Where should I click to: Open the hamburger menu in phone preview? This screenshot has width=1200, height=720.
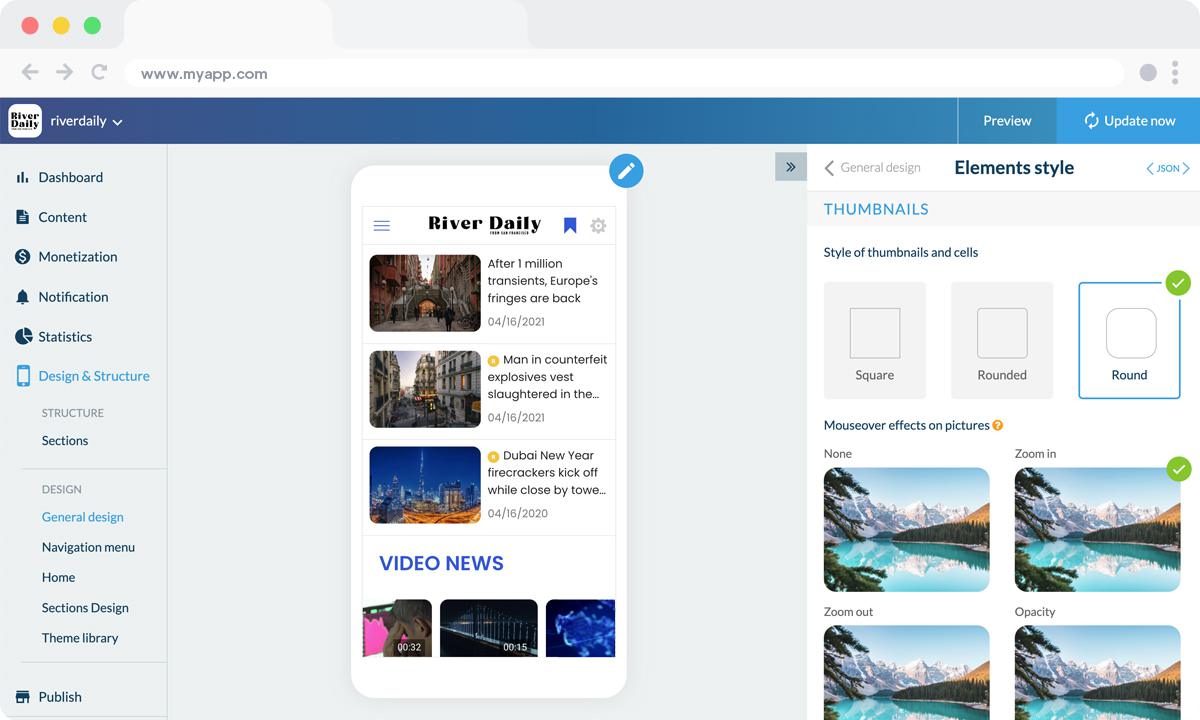coord(382,226)
